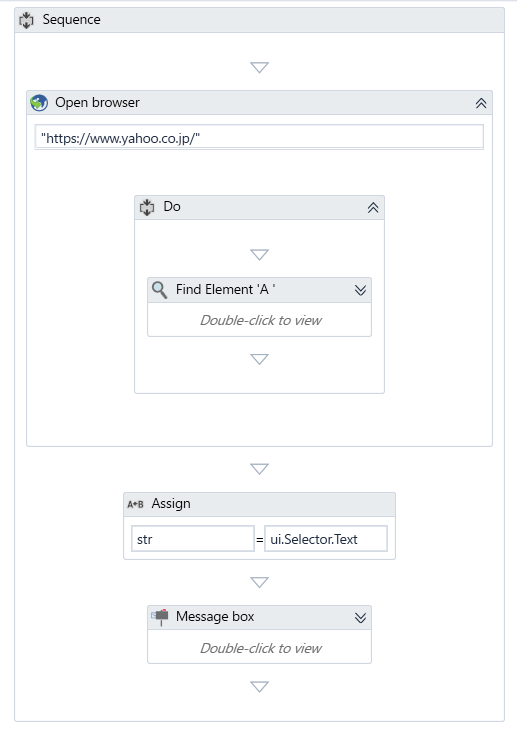Click the 'str' variable field in Assign
Viewport: 517px width, 730px height.
(193, 539)
